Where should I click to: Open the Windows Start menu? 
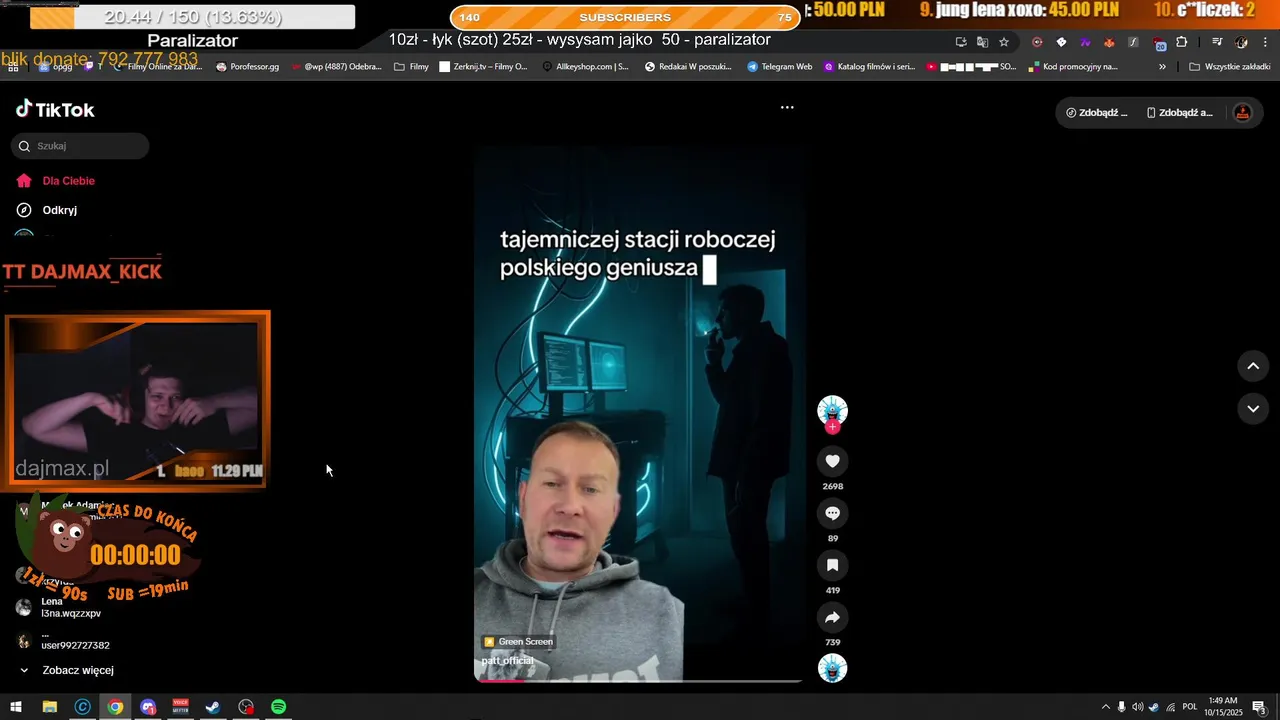16,707
